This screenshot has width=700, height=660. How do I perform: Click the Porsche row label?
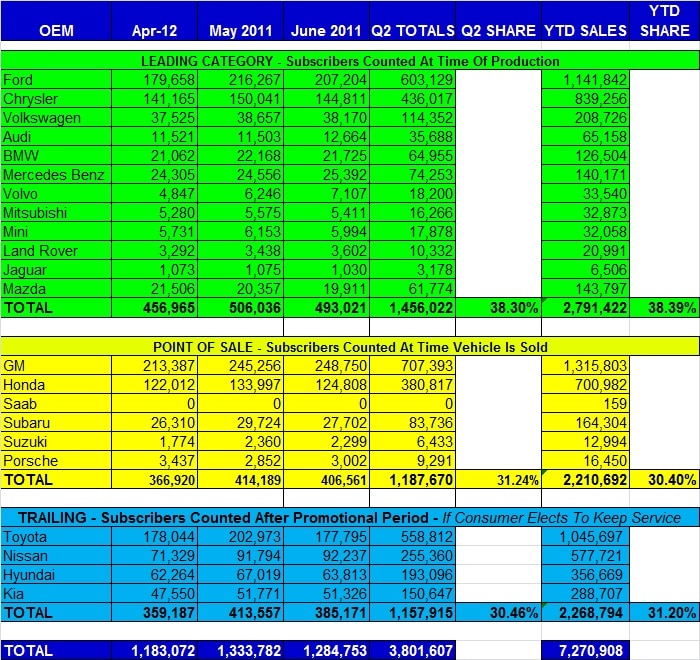coord(30,460)
